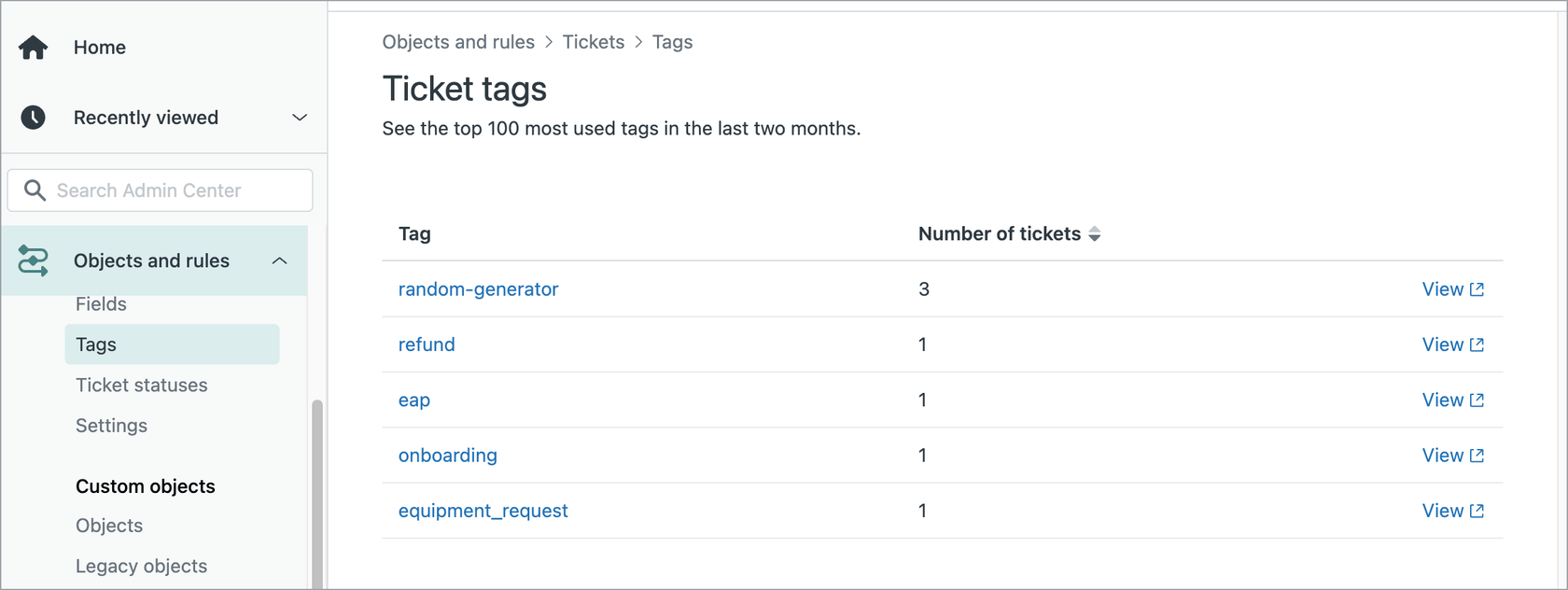Click the eap tag link
The height and width of the screenshot is (590, 1568).
[x=414, y=400]
